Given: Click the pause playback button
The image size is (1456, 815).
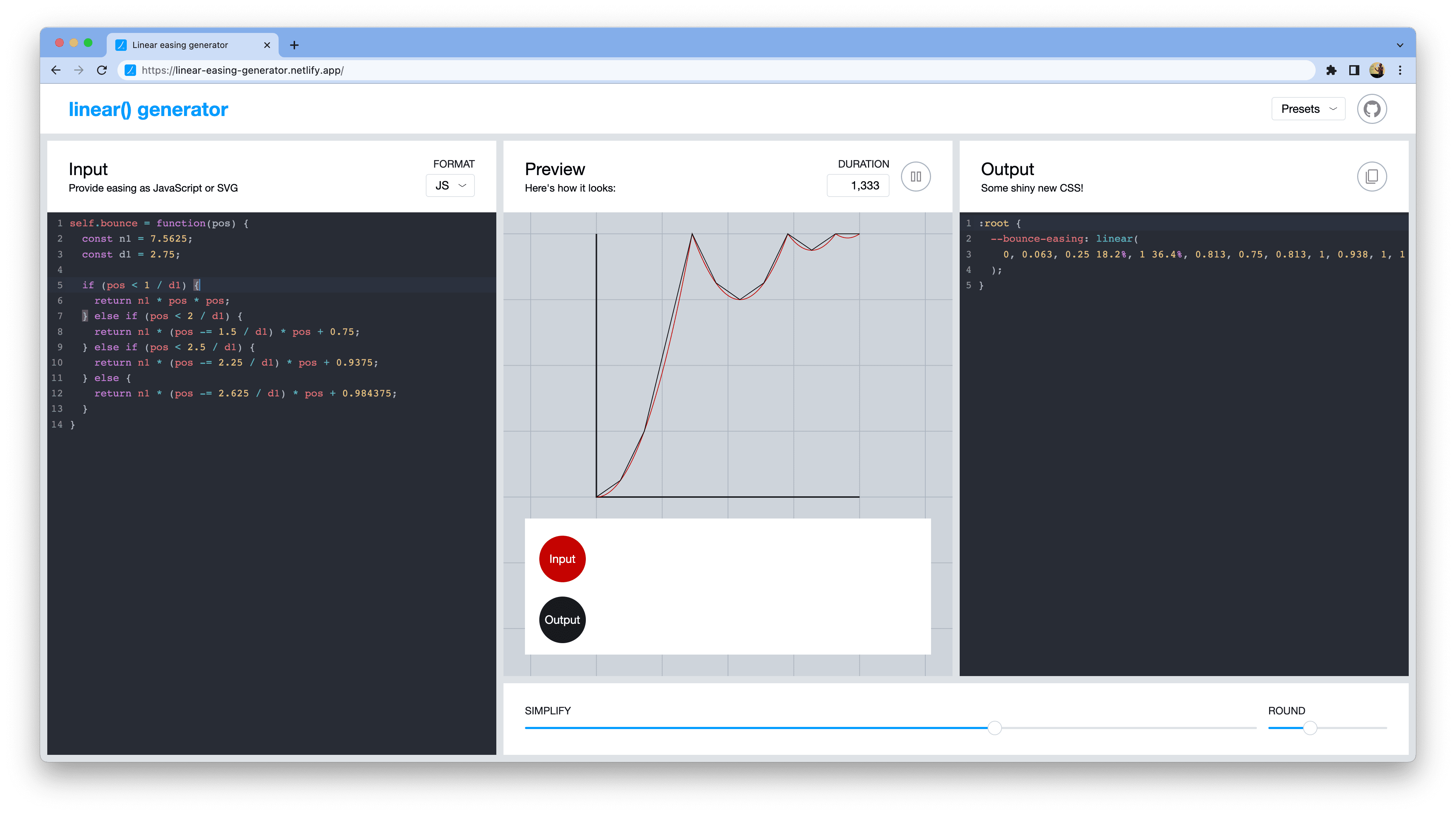Looking at the screenshot, I should click(916, 176).
